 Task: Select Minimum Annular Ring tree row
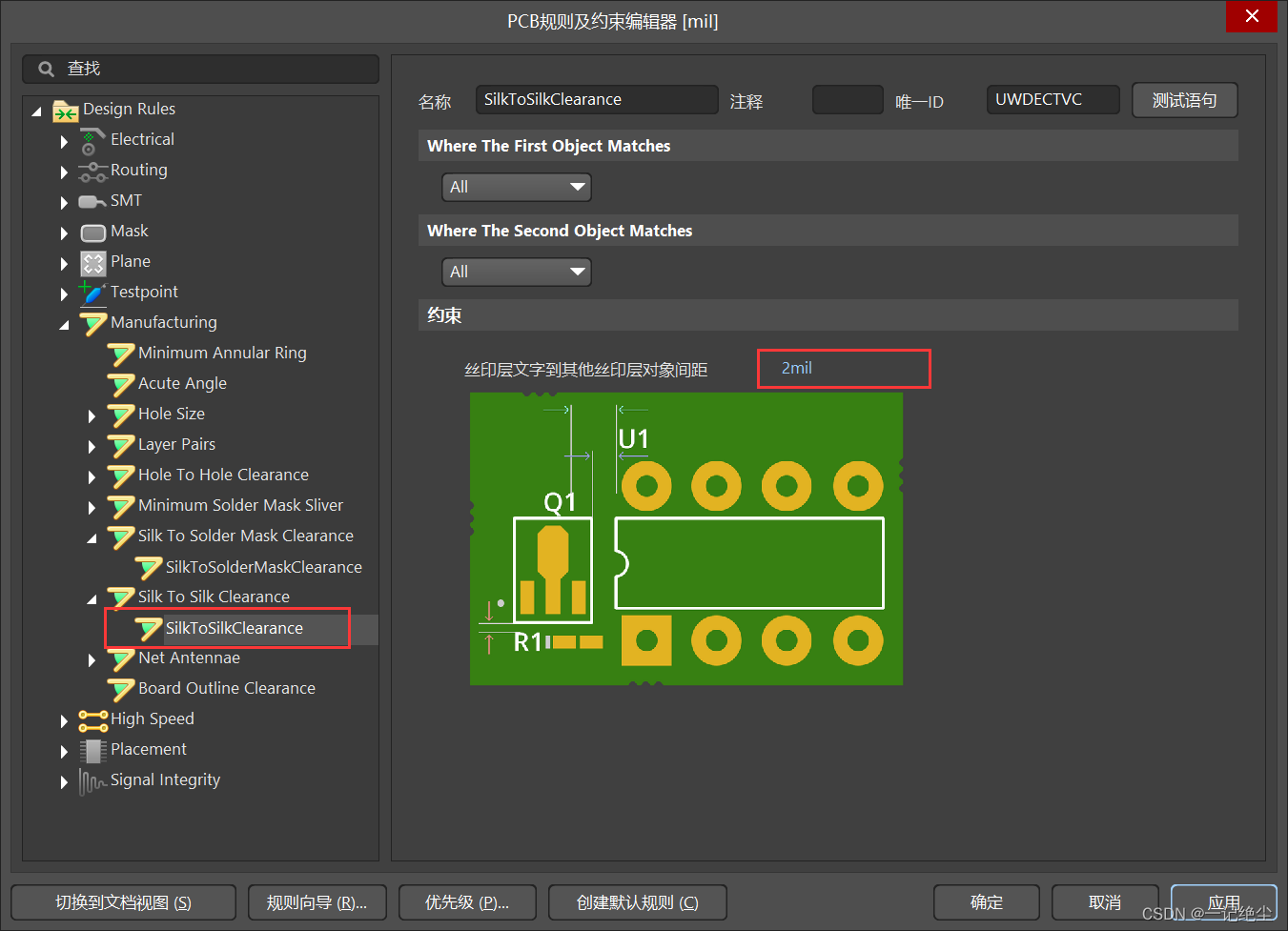click(222, 354)
